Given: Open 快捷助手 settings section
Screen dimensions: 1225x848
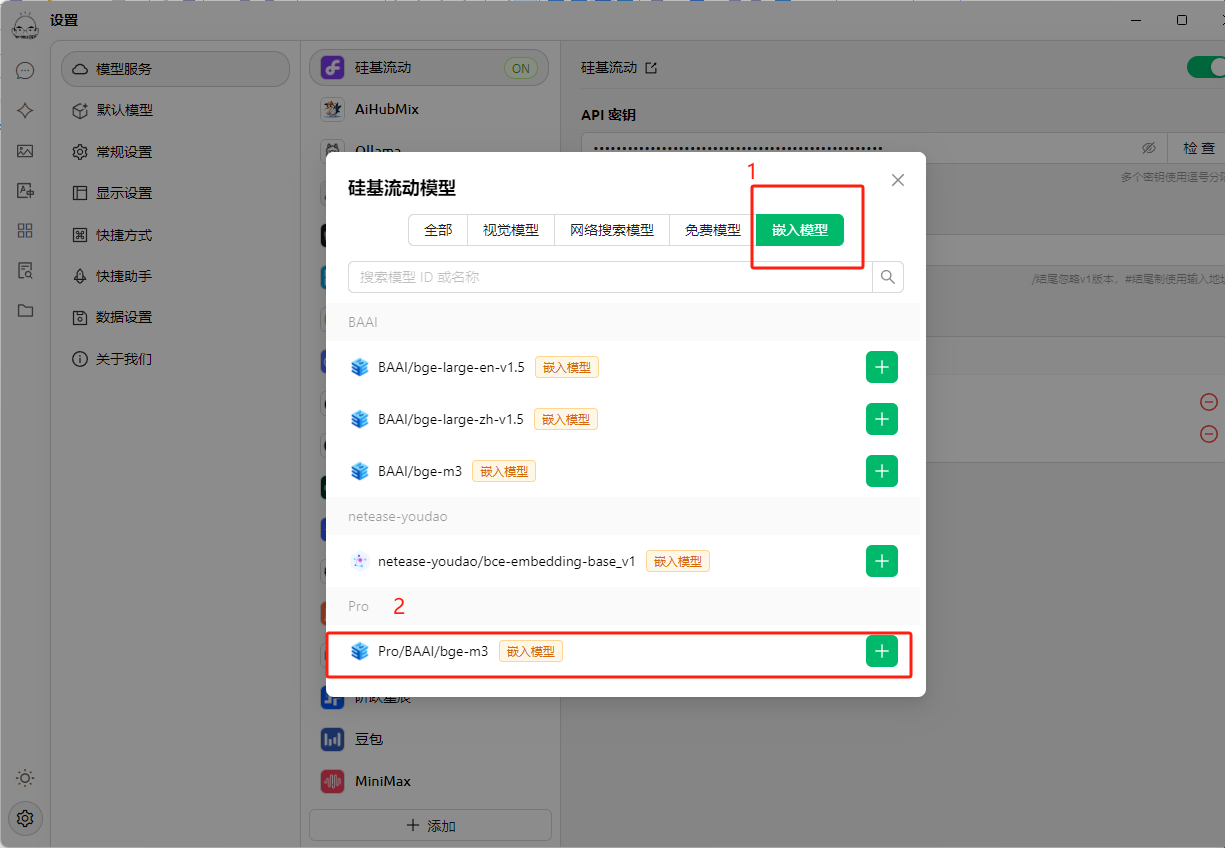Looking at the screenshot, I should coord(175,276).
